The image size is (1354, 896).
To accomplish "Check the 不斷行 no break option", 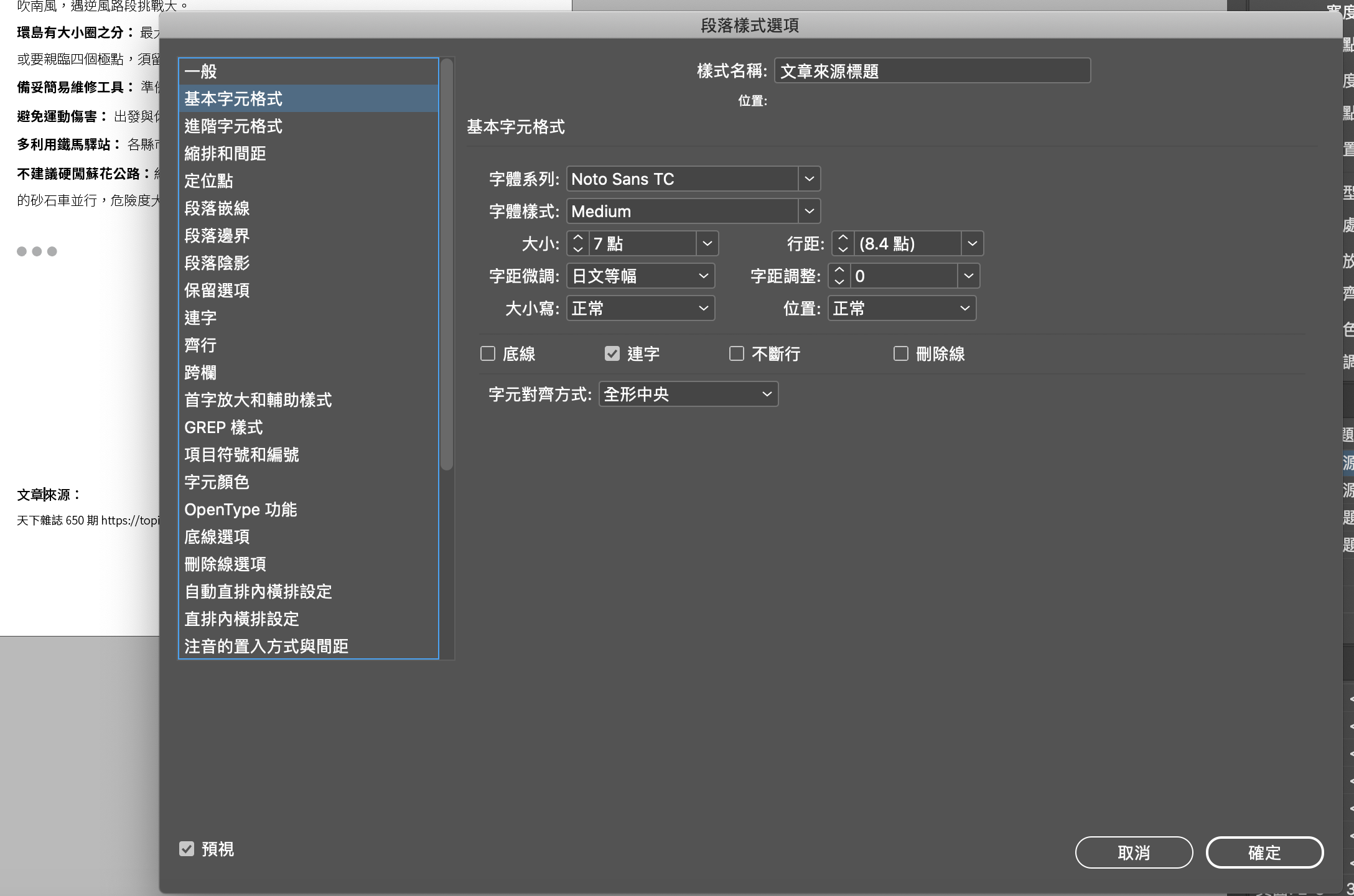I will pyautogui.click(x=737, y=354).
